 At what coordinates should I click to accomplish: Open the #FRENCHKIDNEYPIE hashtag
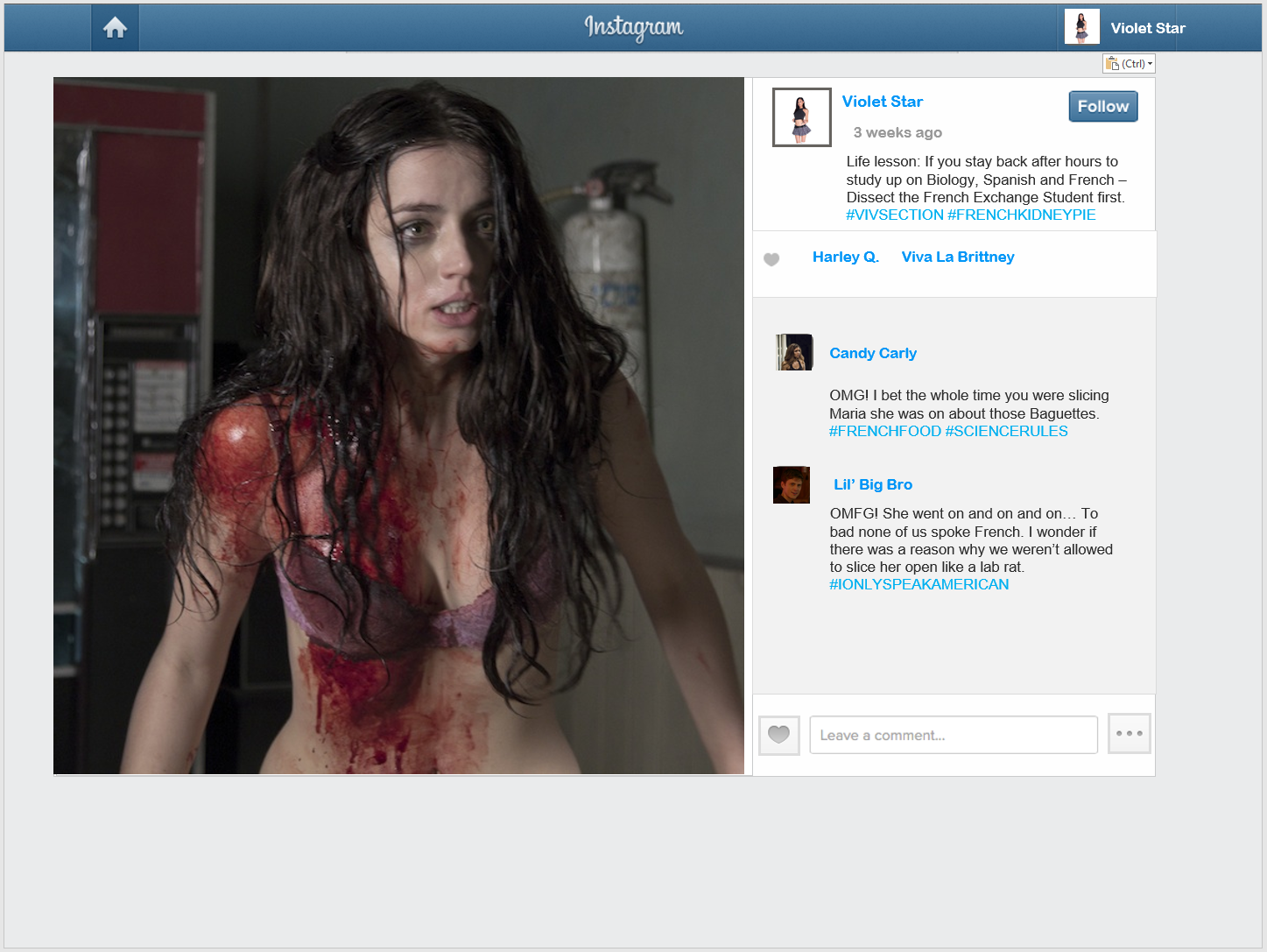tap(1021, 215)
